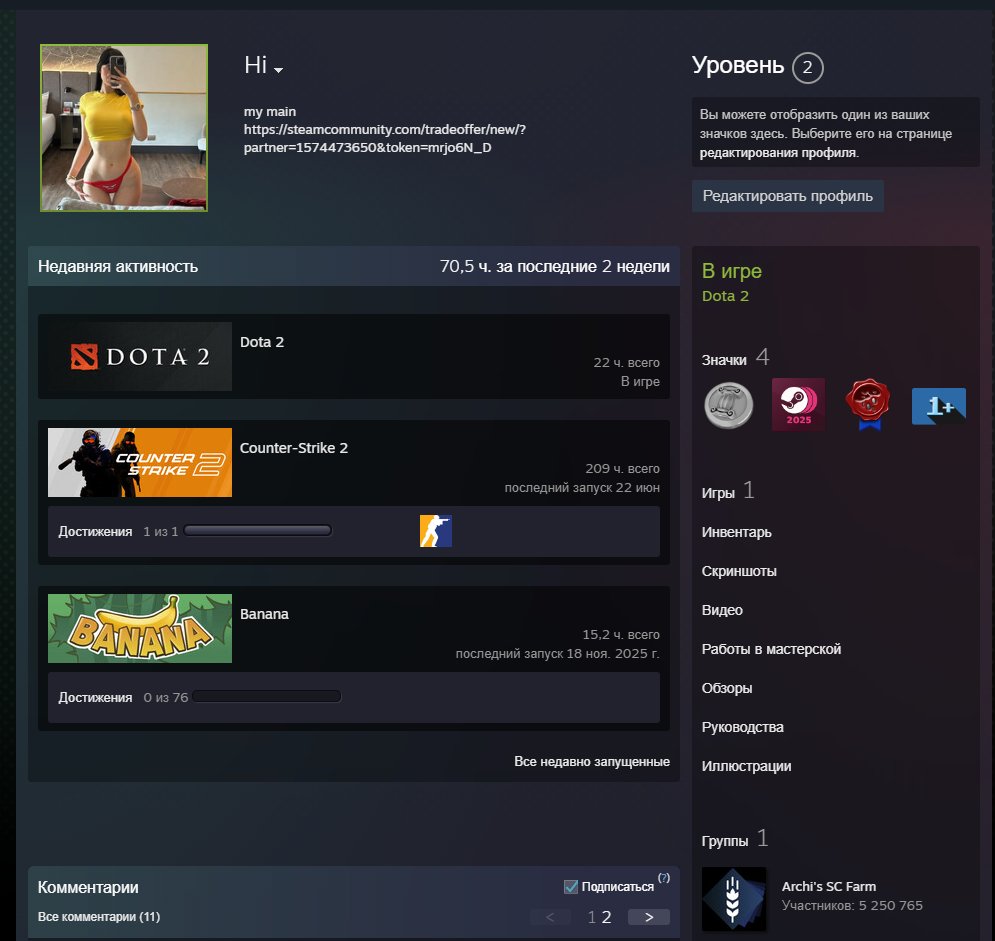Click the Counter-Strike 2 achievement icon
This screenshot has height=941, width=995.
pos(436,531)
